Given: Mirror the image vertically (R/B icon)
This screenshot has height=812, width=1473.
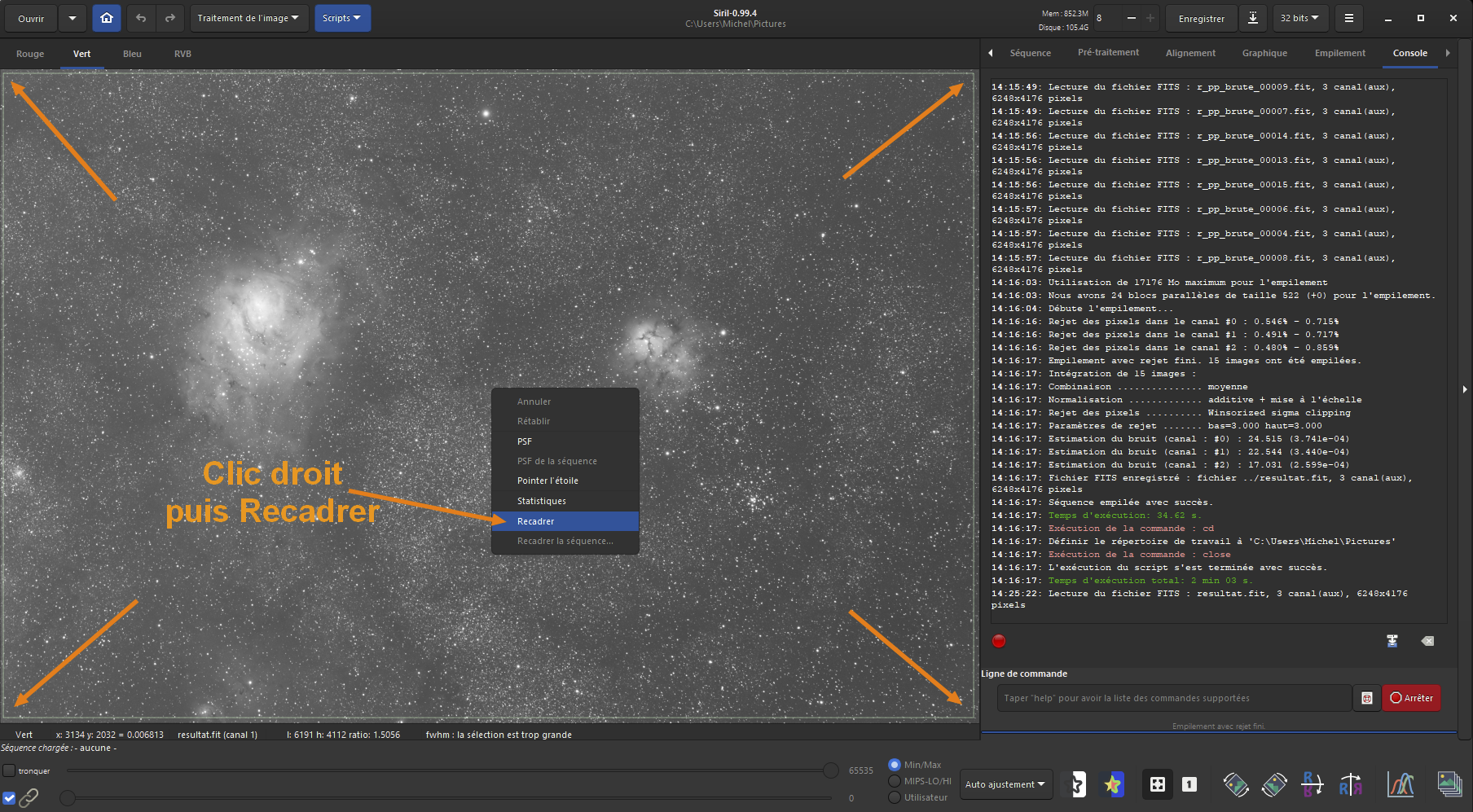Looking at the screenshot, I should click(x=1313, y=784).
